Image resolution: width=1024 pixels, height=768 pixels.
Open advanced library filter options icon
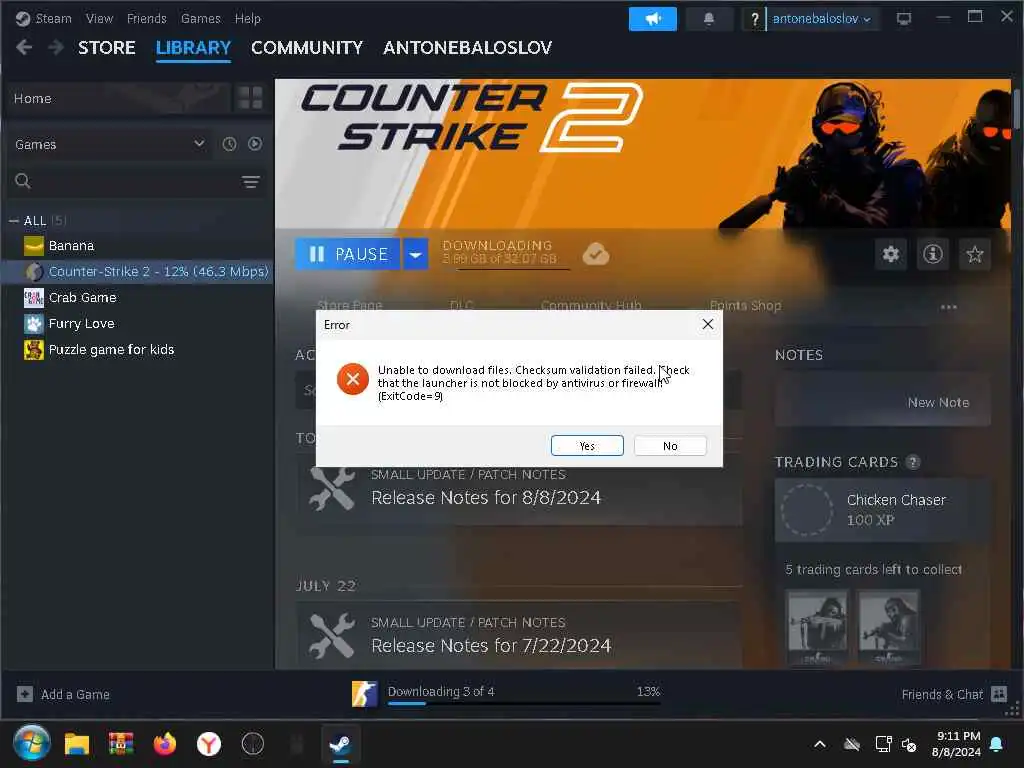(x=251, y=182)
